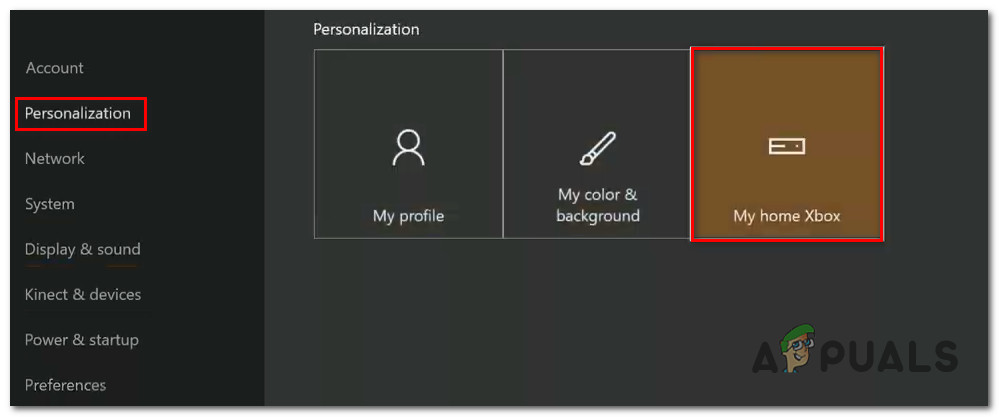Image resolution: width=999 pixels, height=417 pixels.
Task: Click the "My color & background" text label
Action: tap(598, 205)
